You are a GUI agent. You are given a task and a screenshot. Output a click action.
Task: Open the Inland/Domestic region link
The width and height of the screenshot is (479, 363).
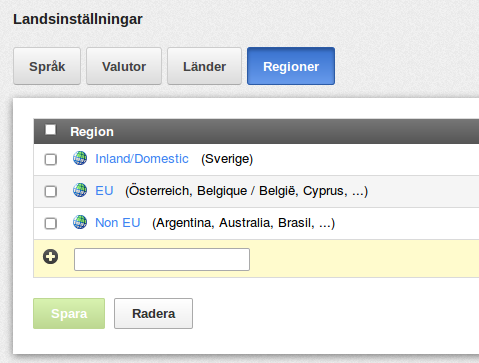tap(142, 159)
